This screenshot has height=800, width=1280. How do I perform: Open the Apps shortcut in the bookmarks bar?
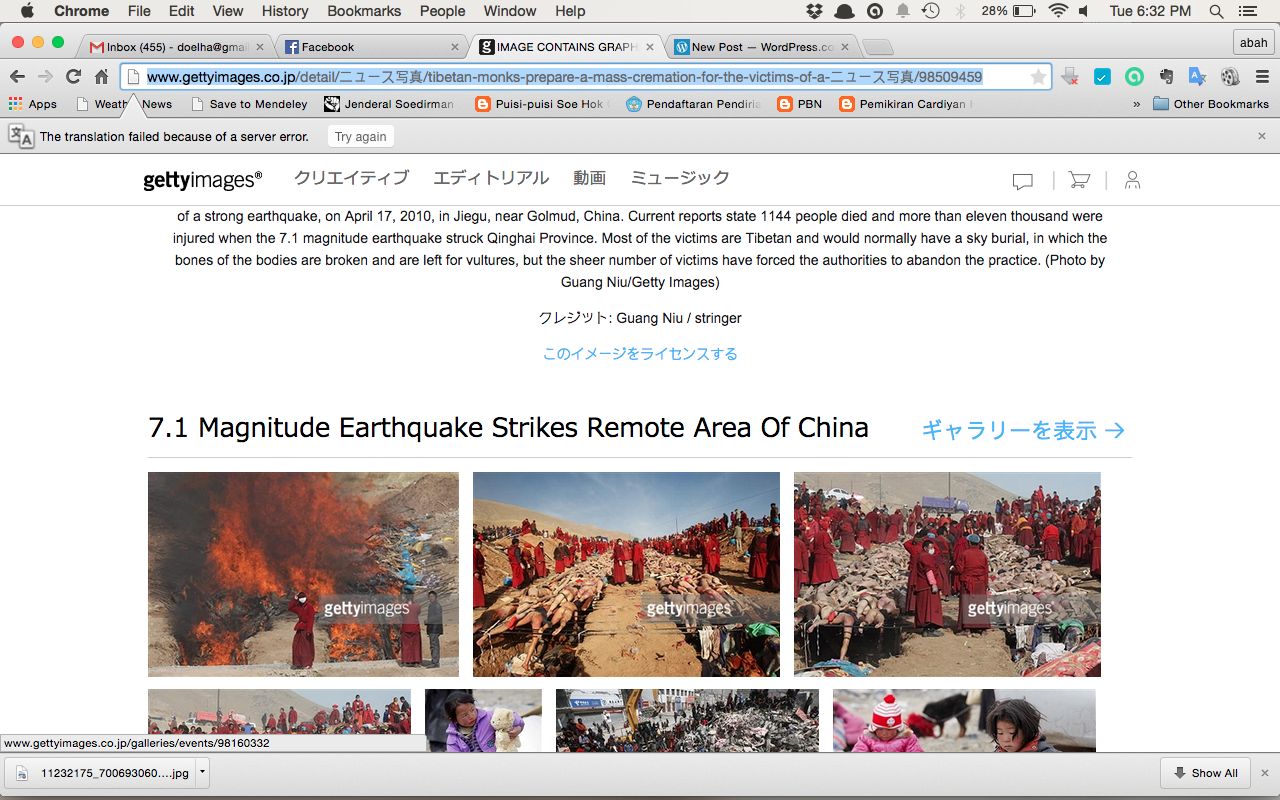(x=32, y=104)
